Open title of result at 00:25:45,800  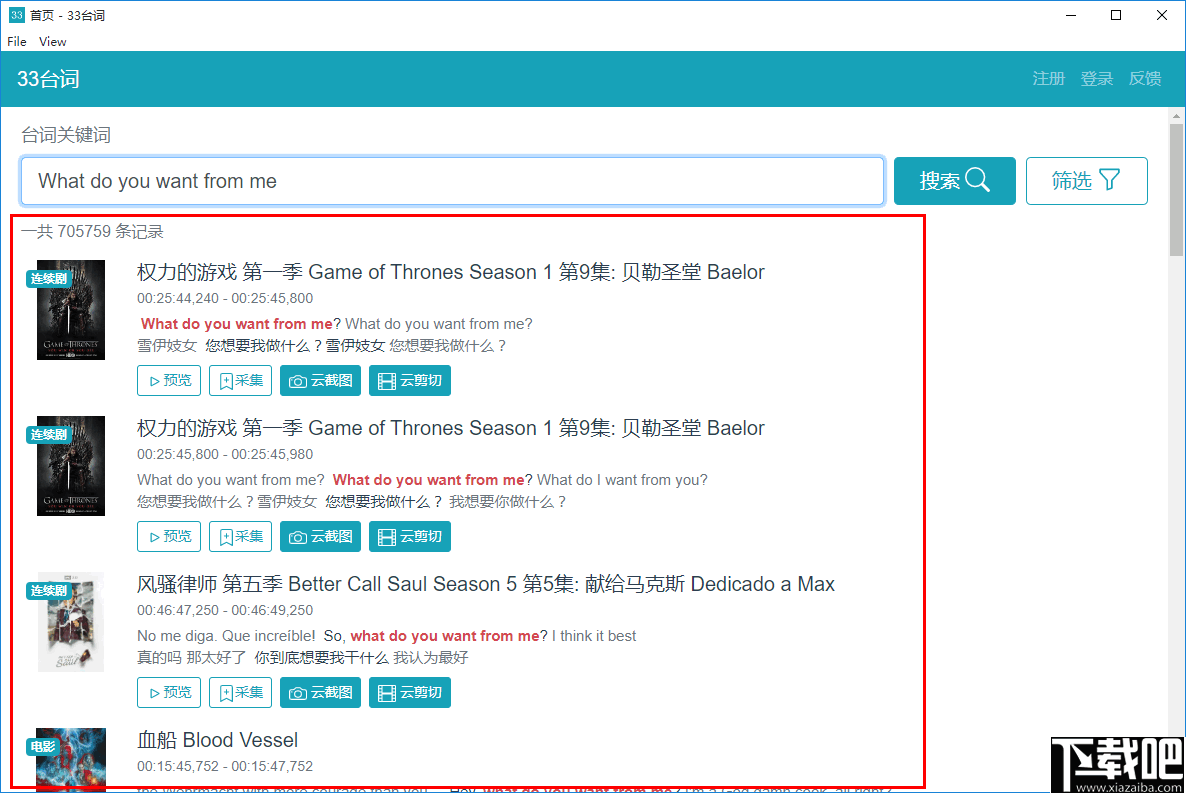(x=450, y=428)
